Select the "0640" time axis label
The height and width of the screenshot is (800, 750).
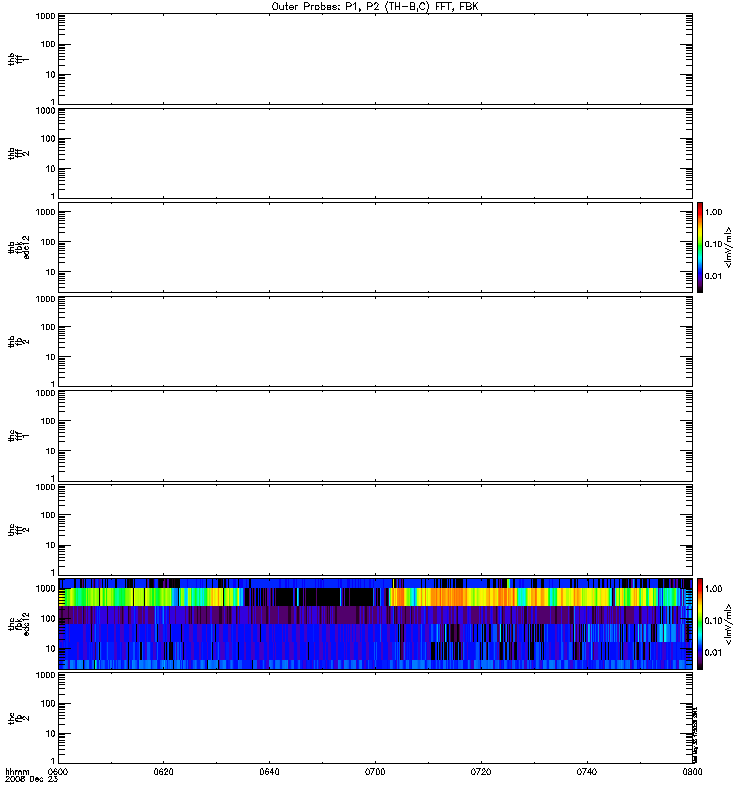point(269,771)
